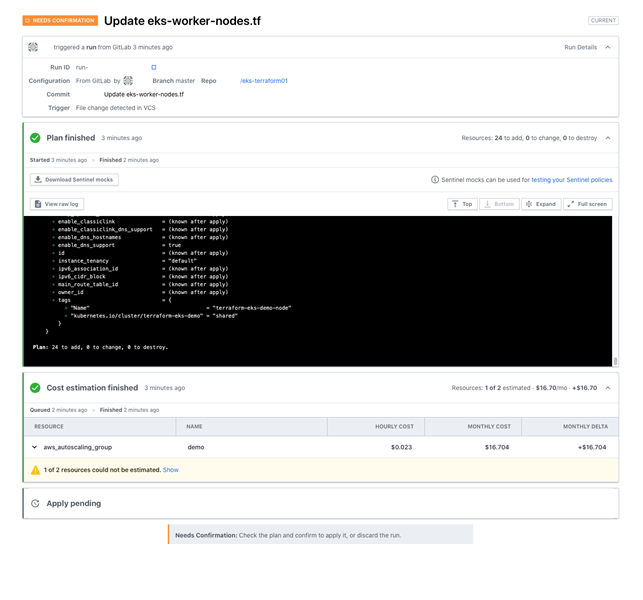Click the info icon beside the Sentinel mocks note

click(435, 180)
